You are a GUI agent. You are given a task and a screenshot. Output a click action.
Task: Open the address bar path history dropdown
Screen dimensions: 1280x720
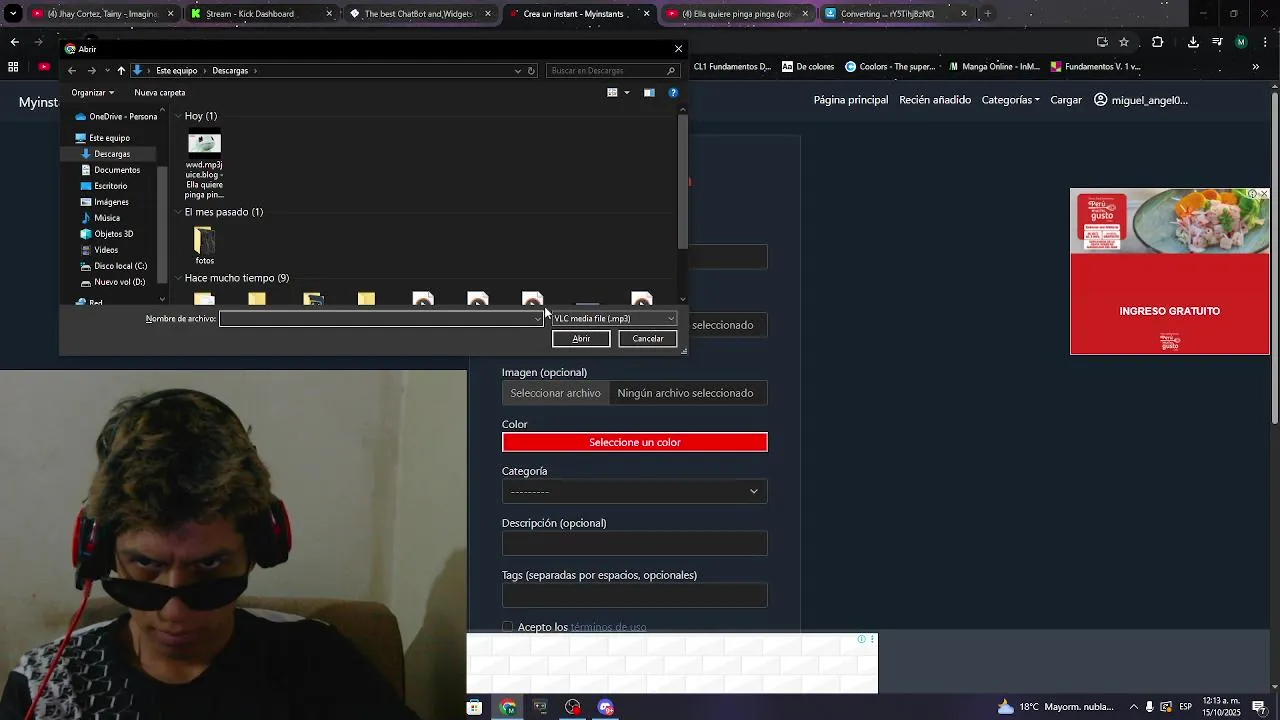click(517, 71)
